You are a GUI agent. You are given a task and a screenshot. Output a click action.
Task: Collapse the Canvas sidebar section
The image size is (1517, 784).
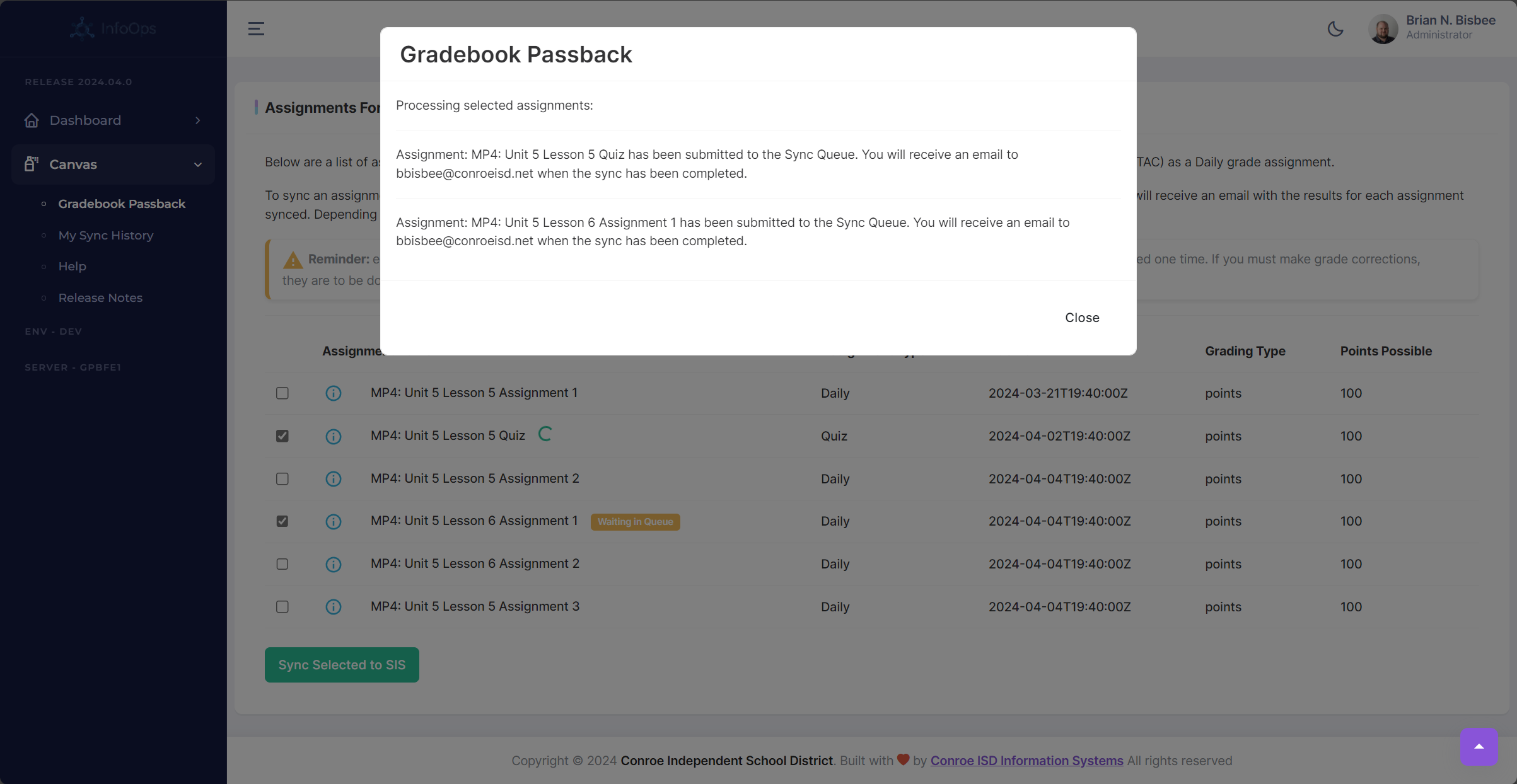(x=198, y=164)
